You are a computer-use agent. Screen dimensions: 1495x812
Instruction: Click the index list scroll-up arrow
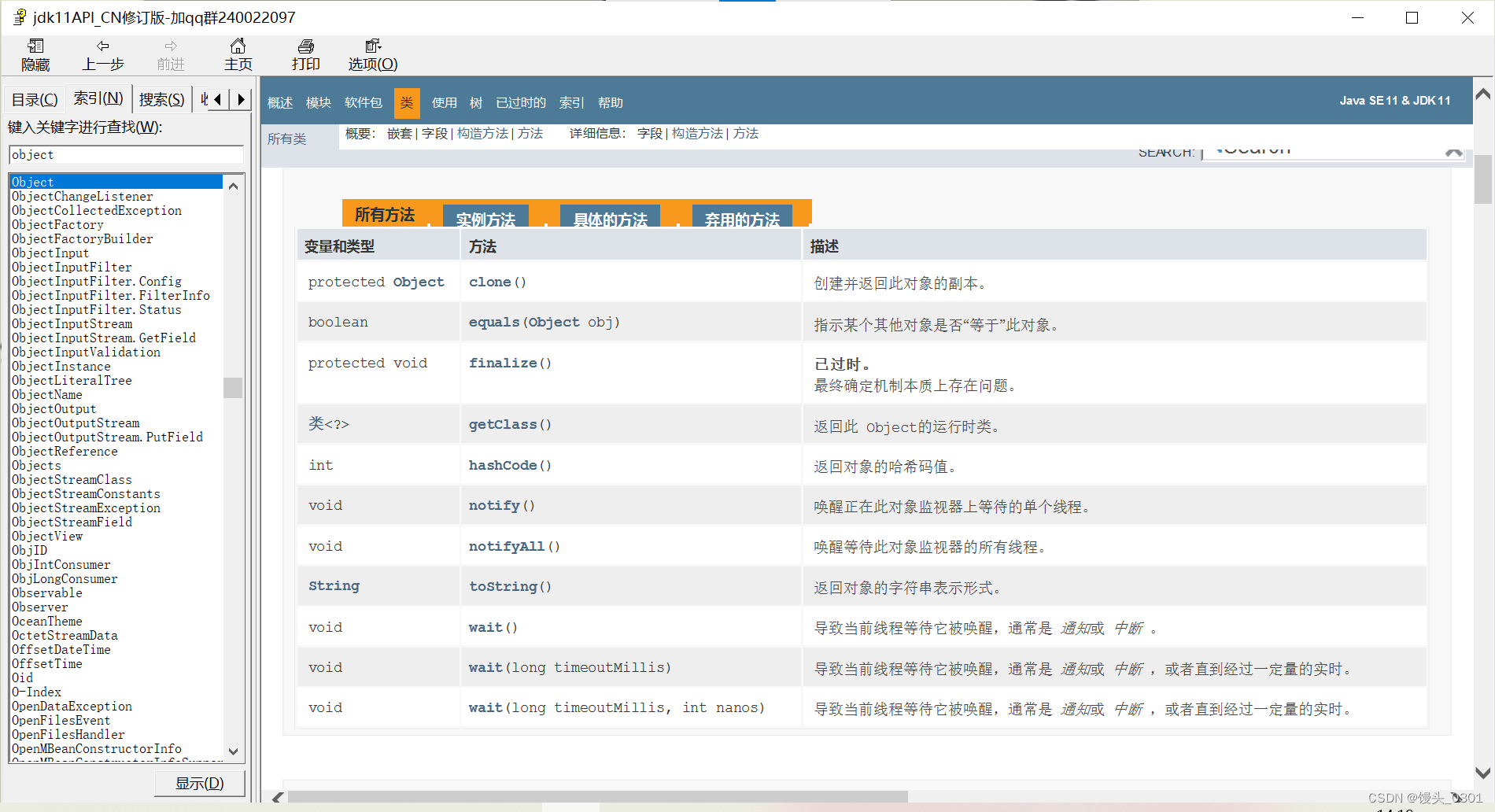233,185
